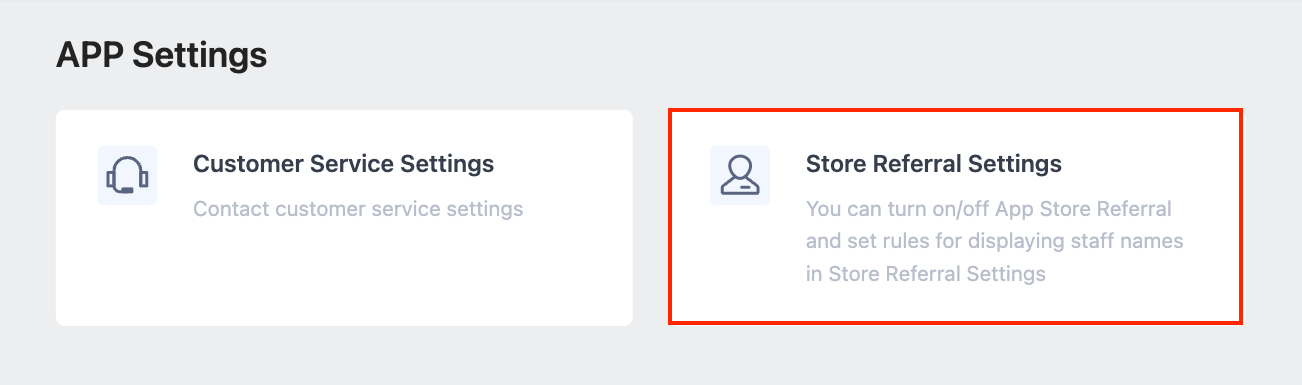Open Store Referral Settings card
This screenshot has height=385, width=1302.
pyautogui.click(x=955, y=217)
